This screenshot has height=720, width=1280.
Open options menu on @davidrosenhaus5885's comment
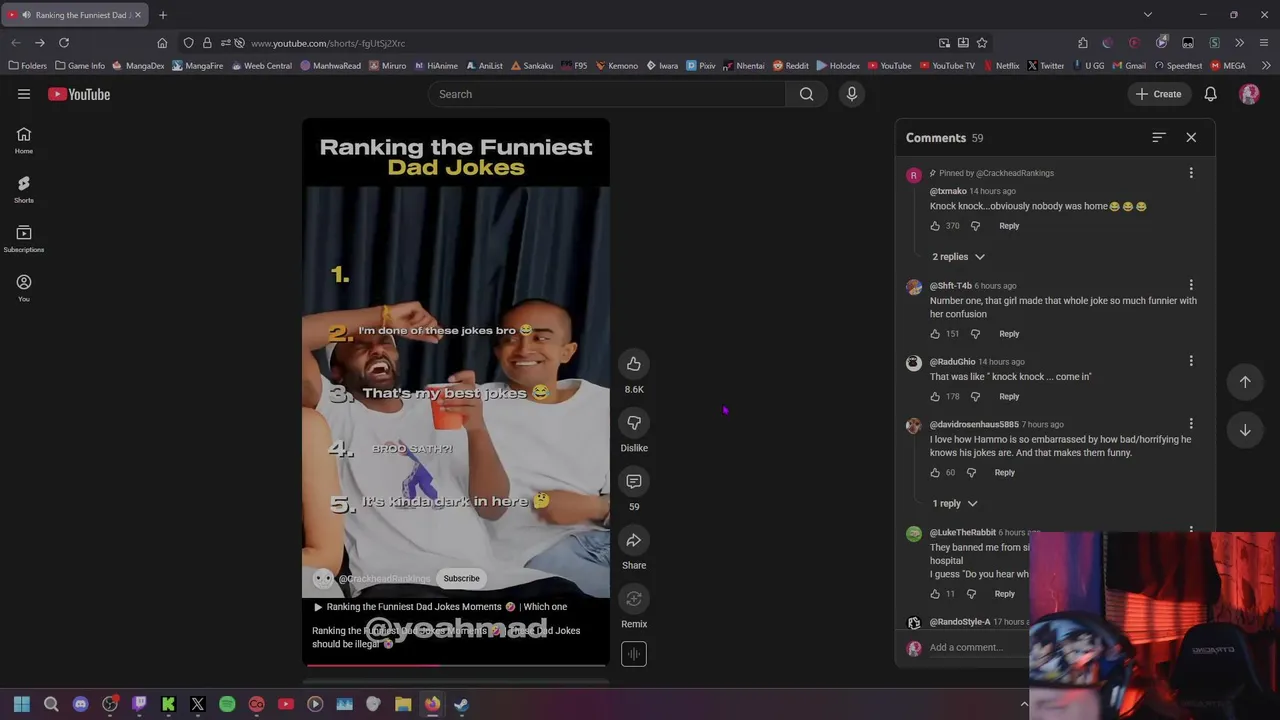[1191, 423]
